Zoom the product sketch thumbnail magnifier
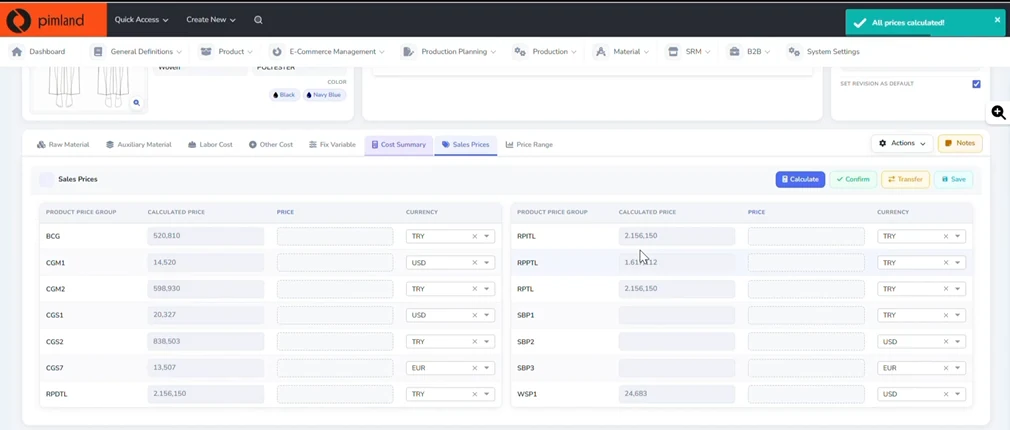The width and height of the screenshot is (1010, 430). [x=136, y=103]
